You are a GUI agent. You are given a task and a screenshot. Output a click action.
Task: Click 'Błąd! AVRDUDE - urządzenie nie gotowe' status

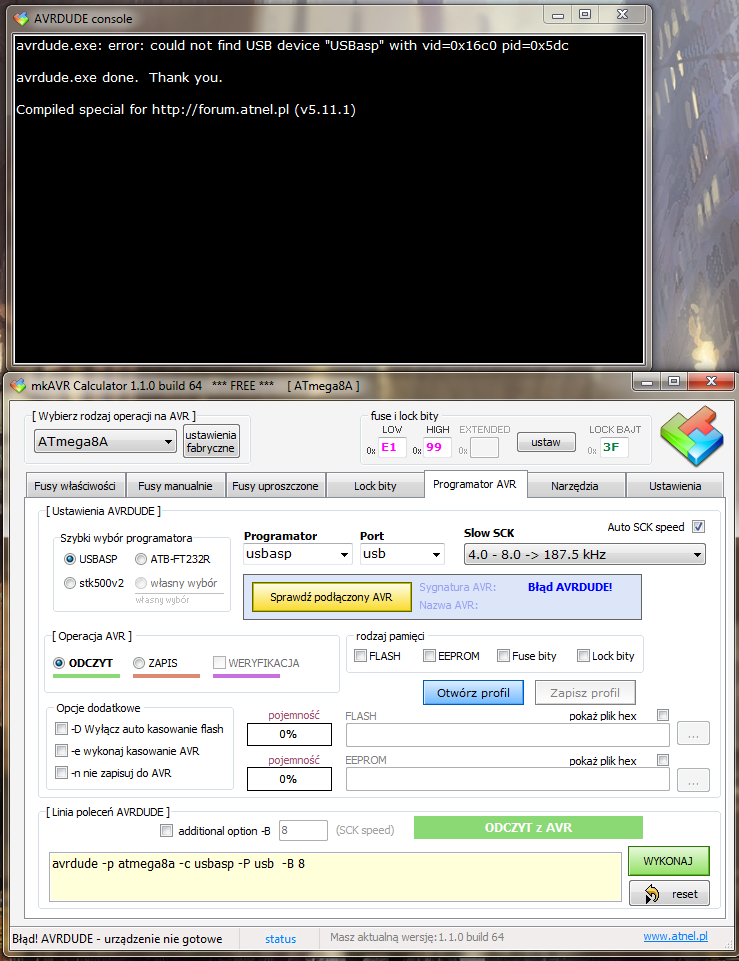click(x=117, y=939)
